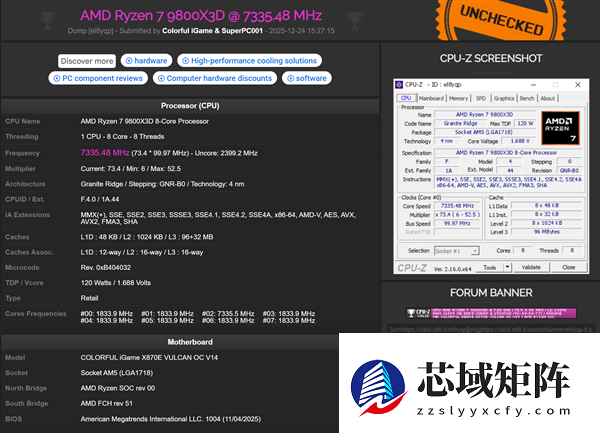Click North Bridge AMD Ryzen SOC rev 00
600x433 pixels.
[x=118, y=388]
